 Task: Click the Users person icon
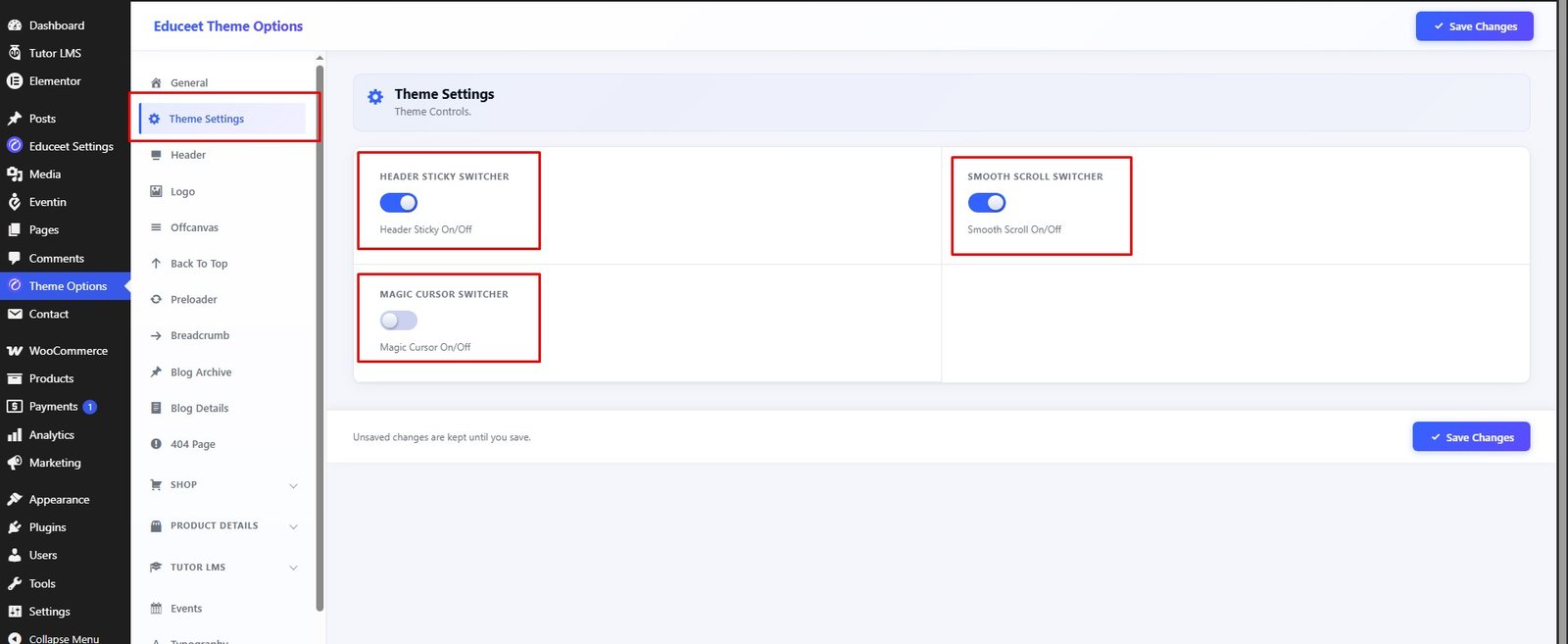tap(15, 555)
